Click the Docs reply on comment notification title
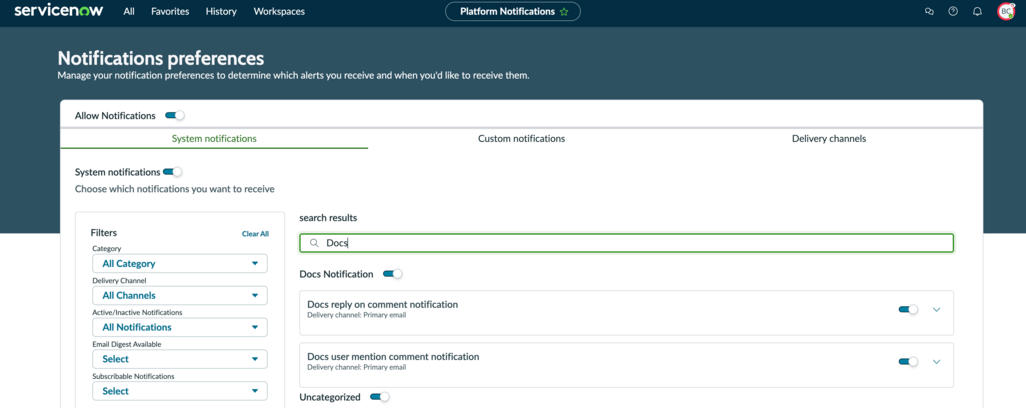This screenshot has width=1026, height=408. tap(383, 305)
